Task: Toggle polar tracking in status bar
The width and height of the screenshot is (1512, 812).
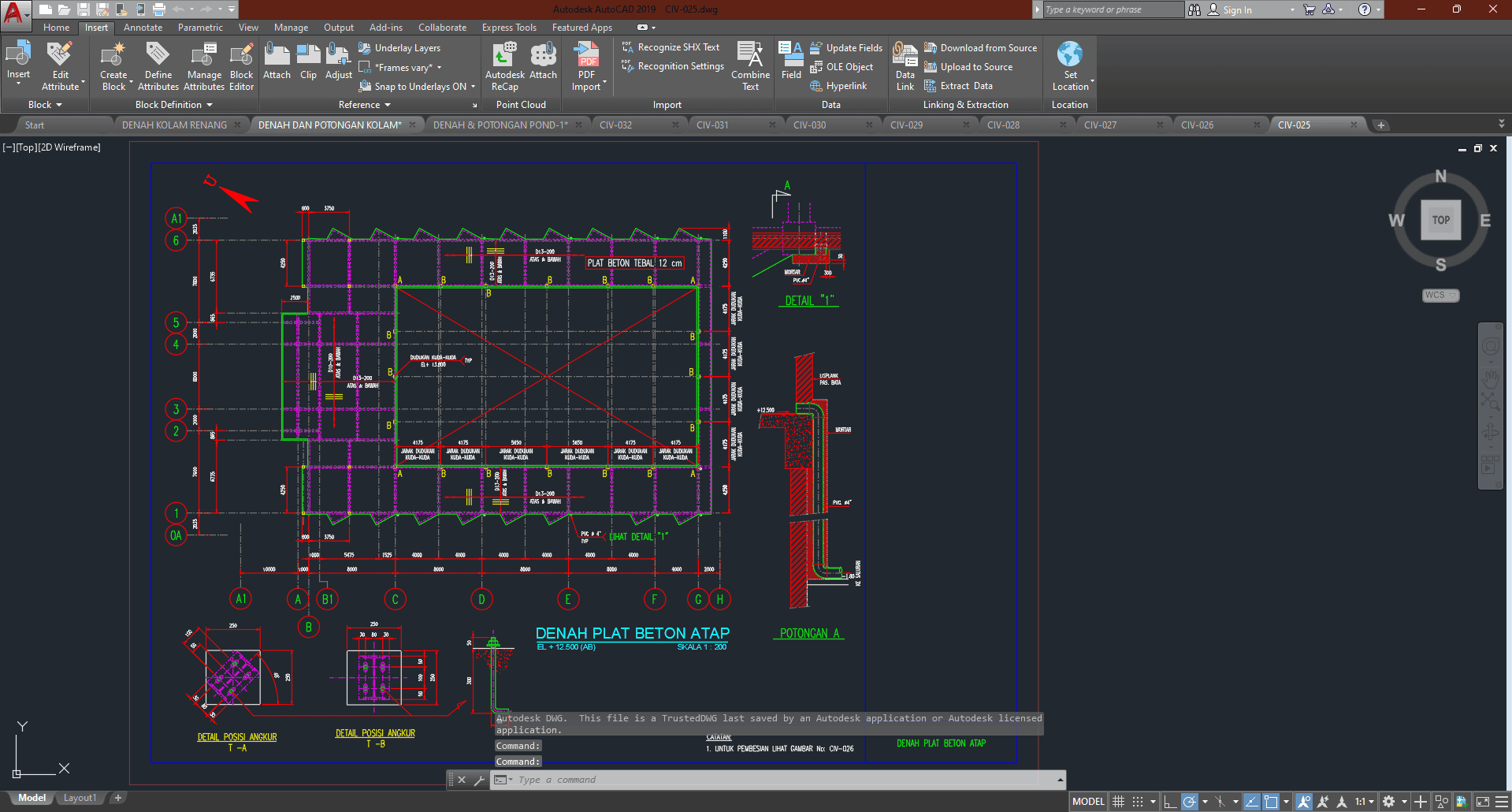Action: pyautogui.click(x=1190, y=802)
